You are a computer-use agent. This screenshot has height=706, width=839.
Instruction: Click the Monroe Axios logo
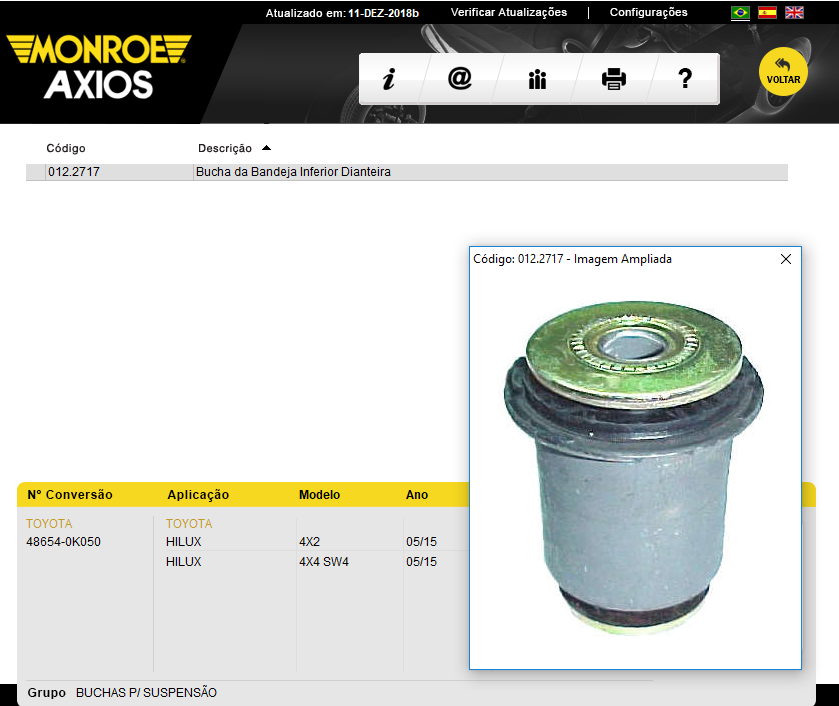[98, 66]
